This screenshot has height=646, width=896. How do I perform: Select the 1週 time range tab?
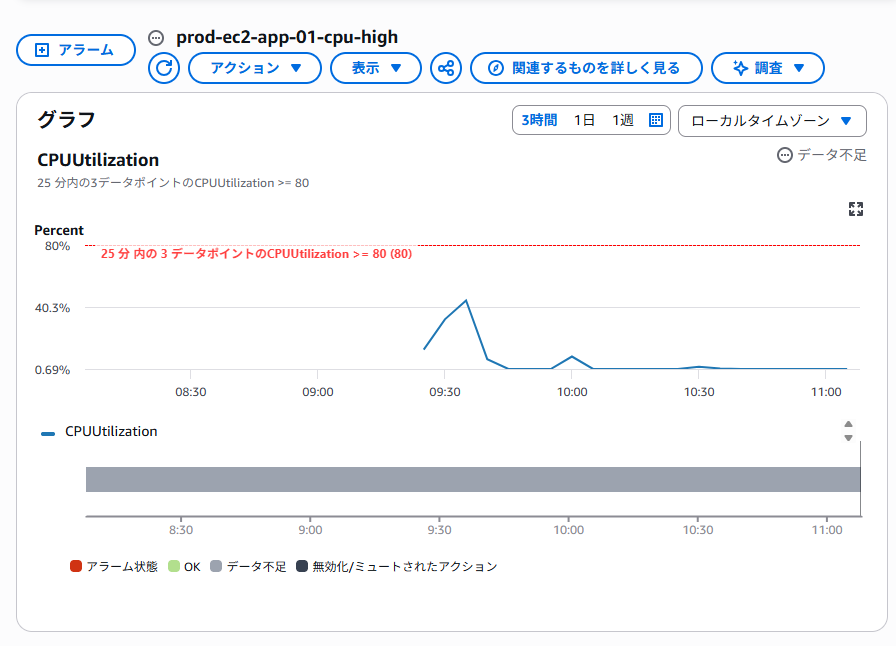click(623, 120)
